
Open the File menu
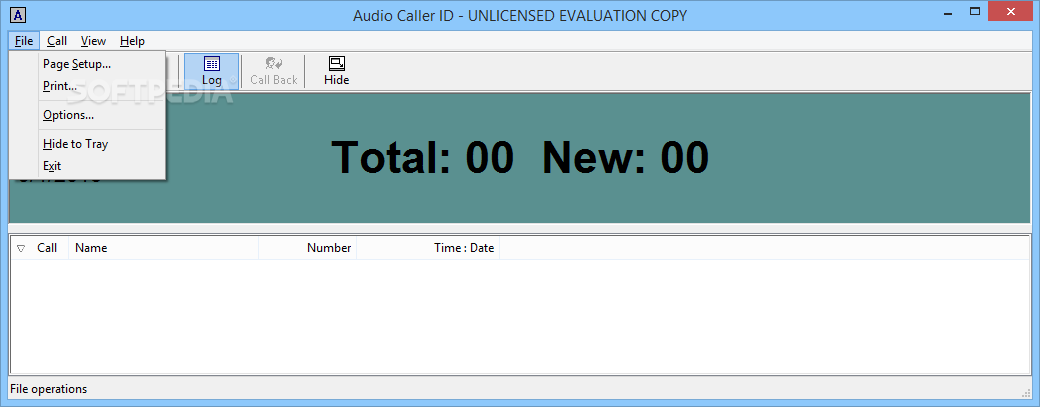click(24, 41)
